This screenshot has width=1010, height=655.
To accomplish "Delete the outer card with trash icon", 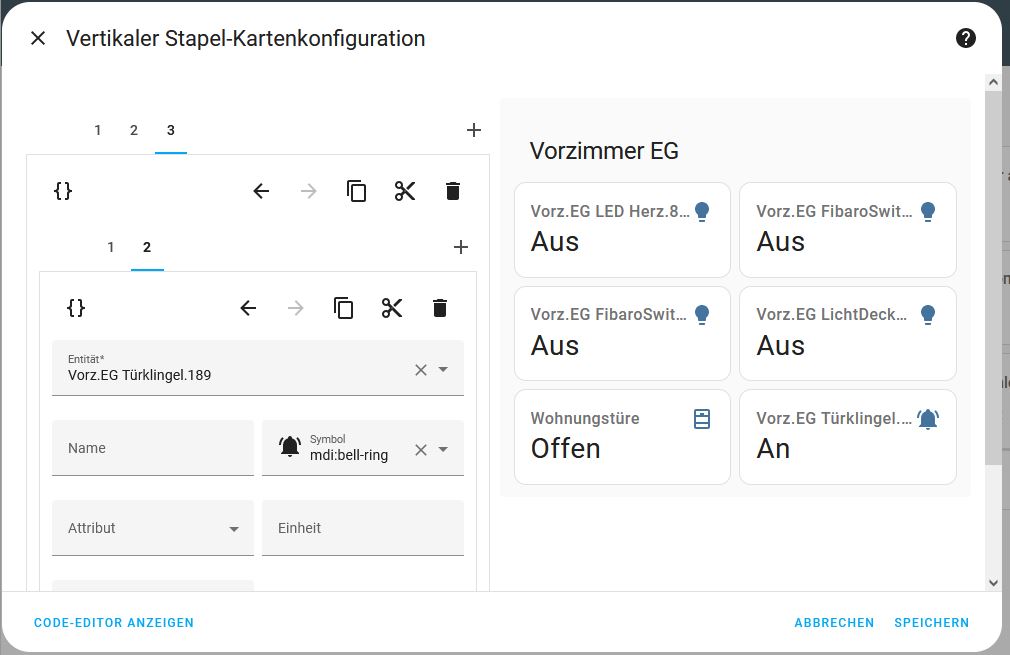I will point(453,191).
